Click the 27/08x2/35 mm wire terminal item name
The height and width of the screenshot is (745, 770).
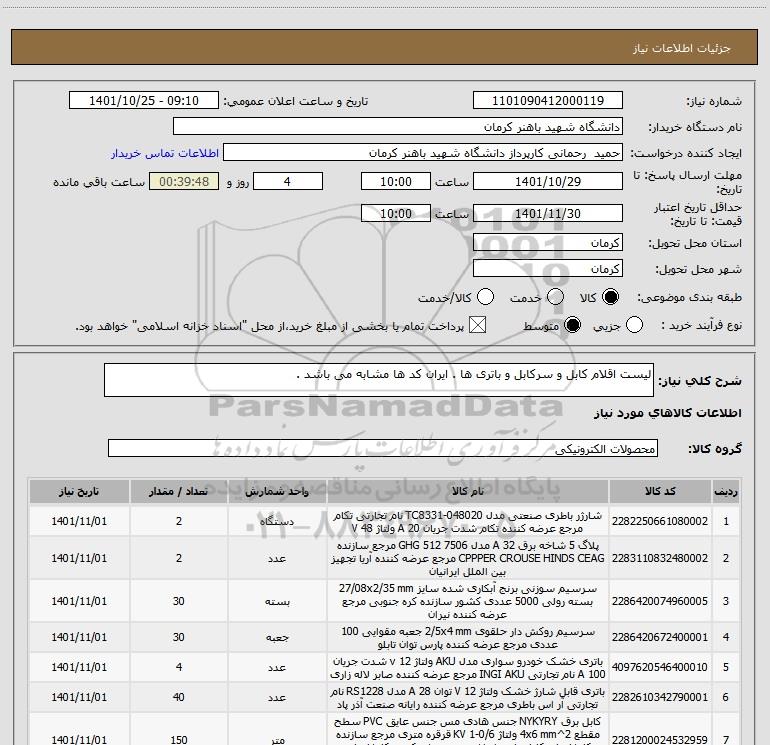coord(468,601)
